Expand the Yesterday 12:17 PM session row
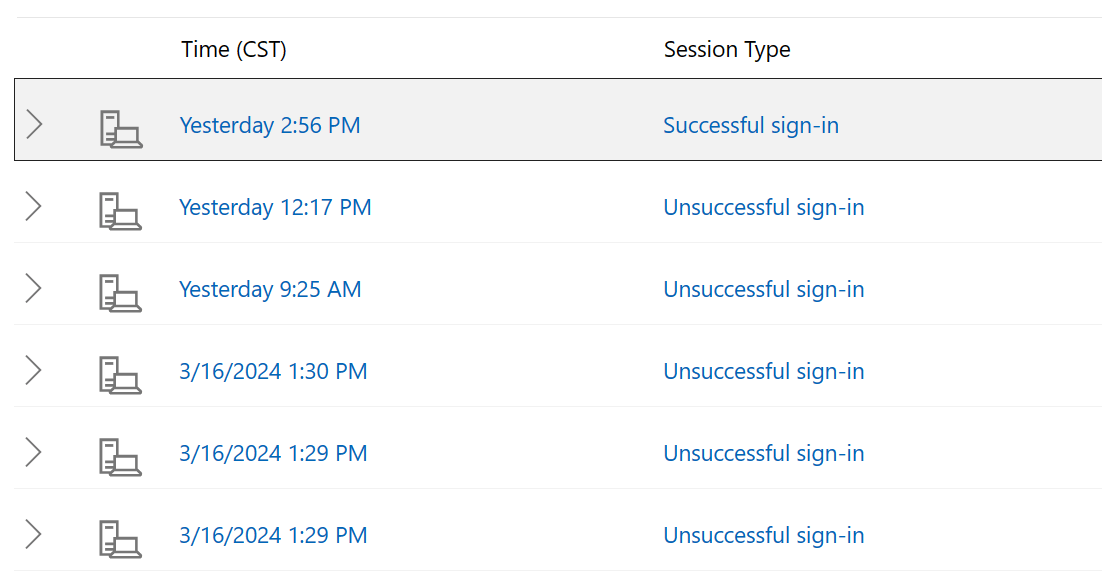This screenshot has width=1102, height=577. 34,207
